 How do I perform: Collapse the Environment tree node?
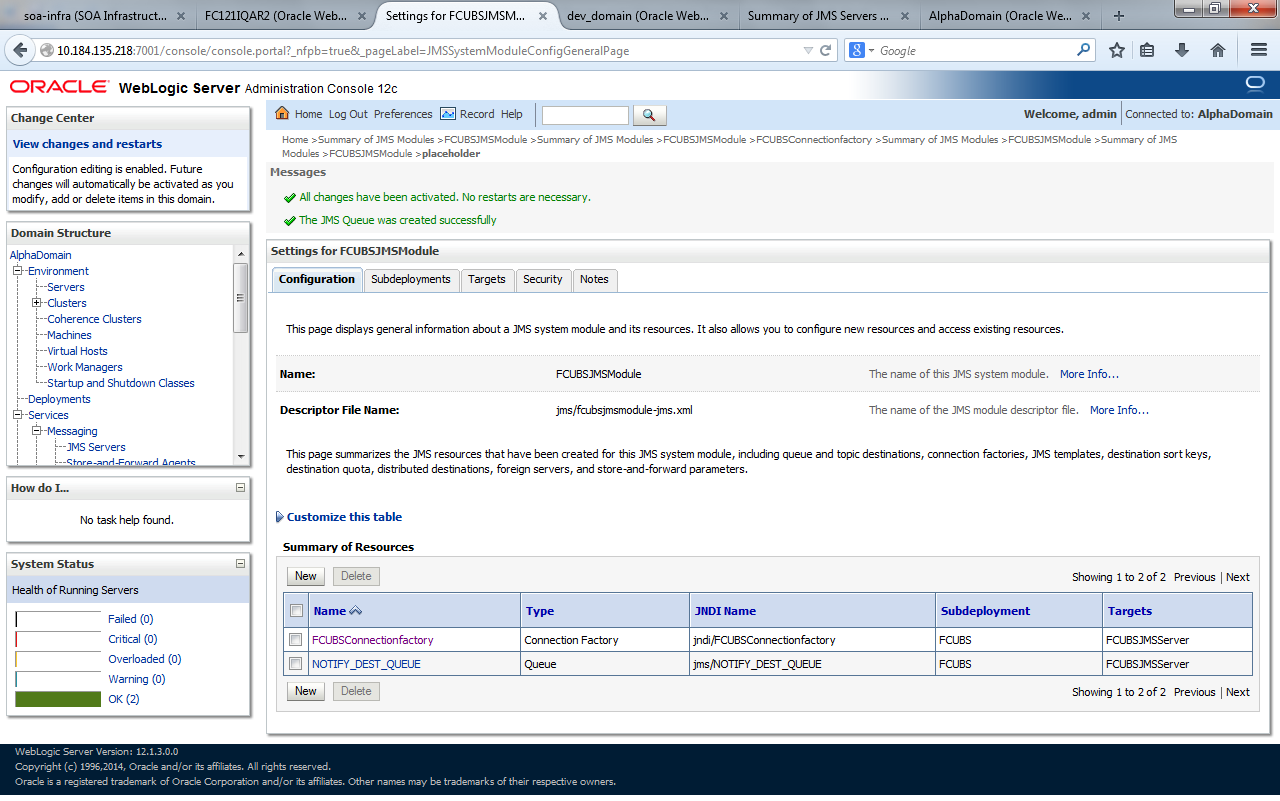coord(17,271)
